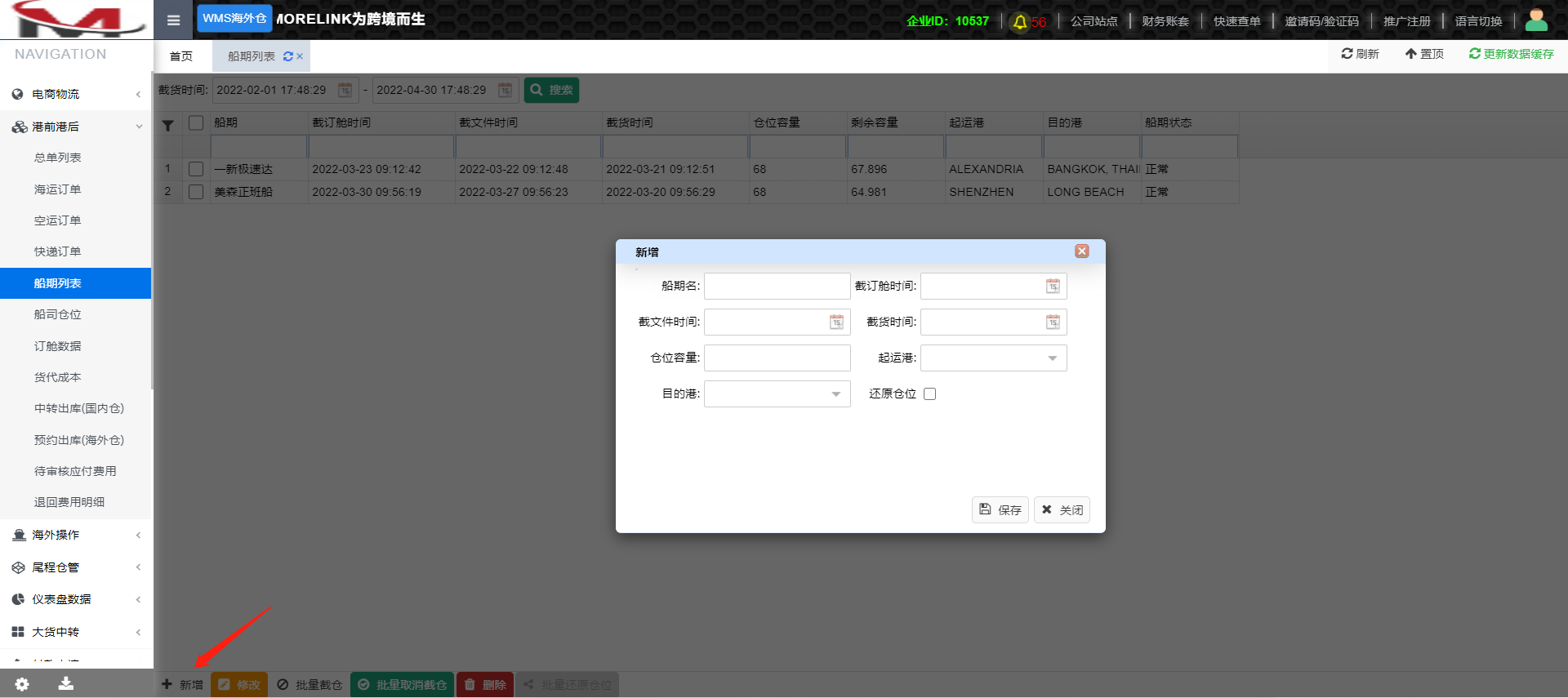Click the 新增 button in bottom toolbar

182,684
